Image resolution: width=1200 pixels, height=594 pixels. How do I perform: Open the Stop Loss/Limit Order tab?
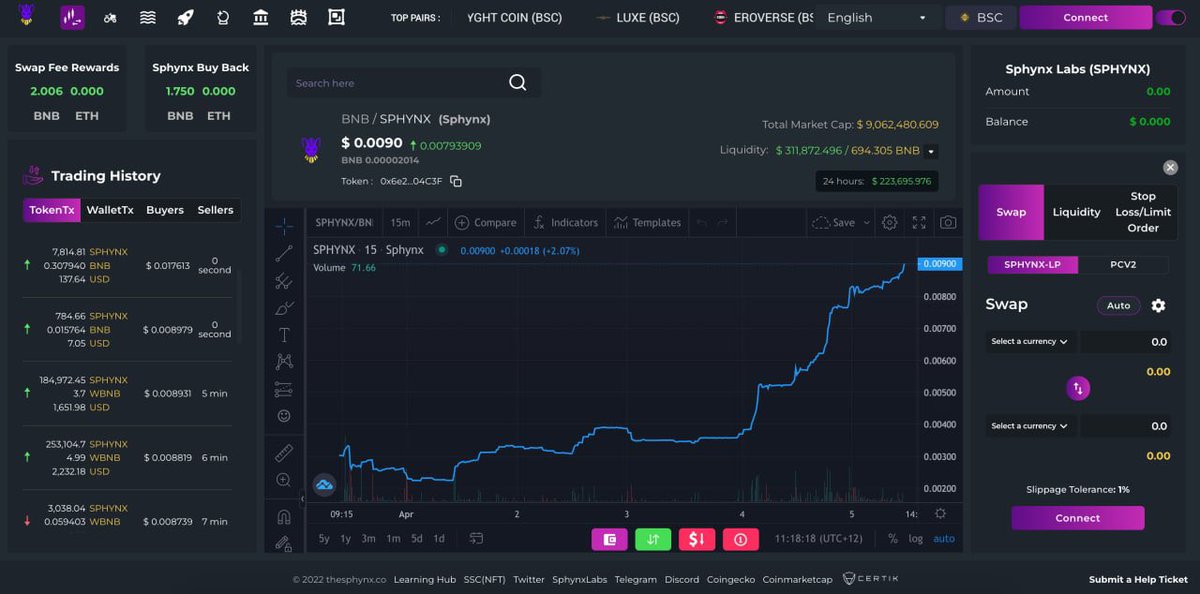coord(1143,212)
